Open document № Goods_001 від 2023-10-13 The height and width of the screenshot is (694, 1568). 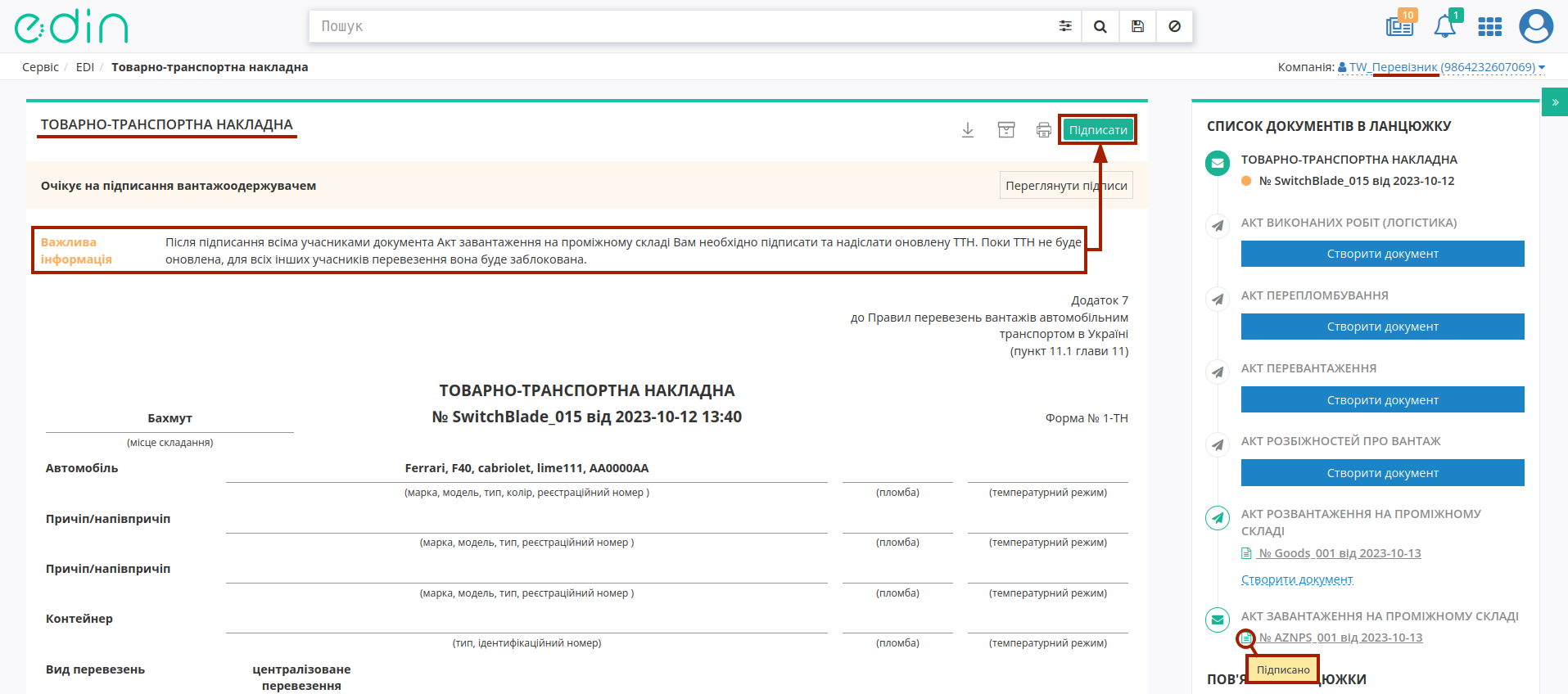(1339, 553)
